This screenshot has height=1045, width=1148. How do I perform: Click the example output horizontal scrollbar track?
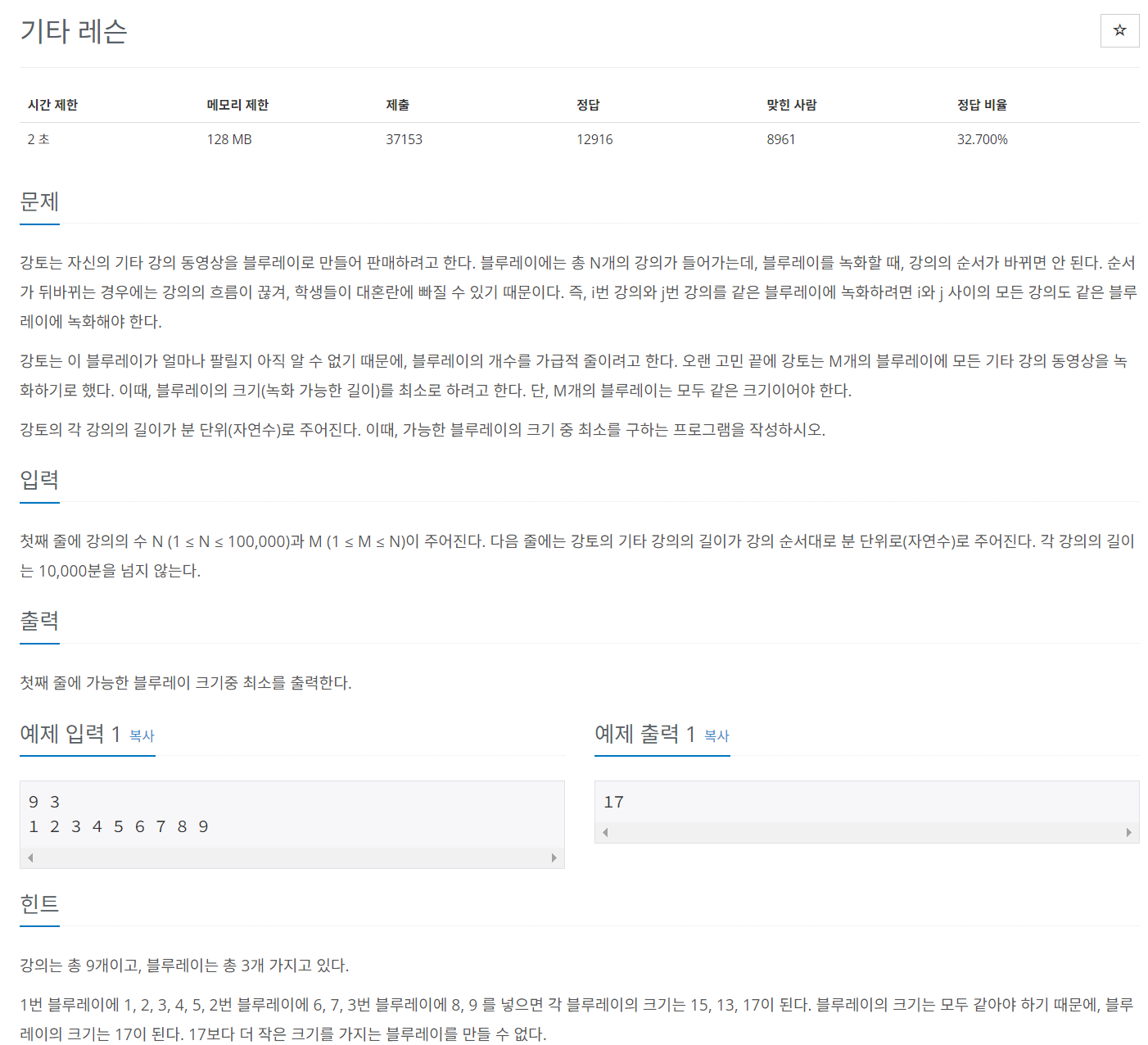tap(867, 832)
